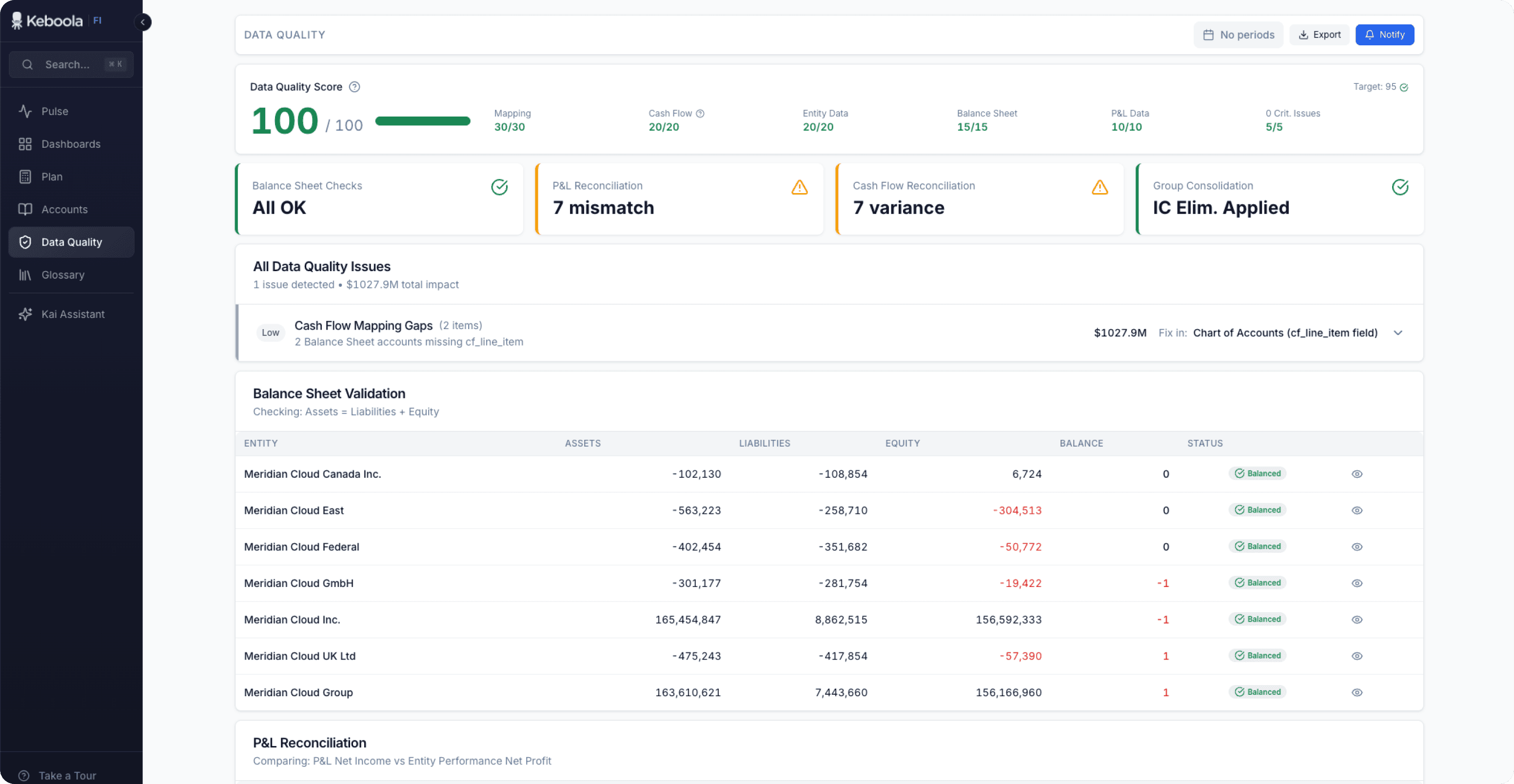Click the Mapping 30/30 score
1514x784 pixels.
coord(512,120)
